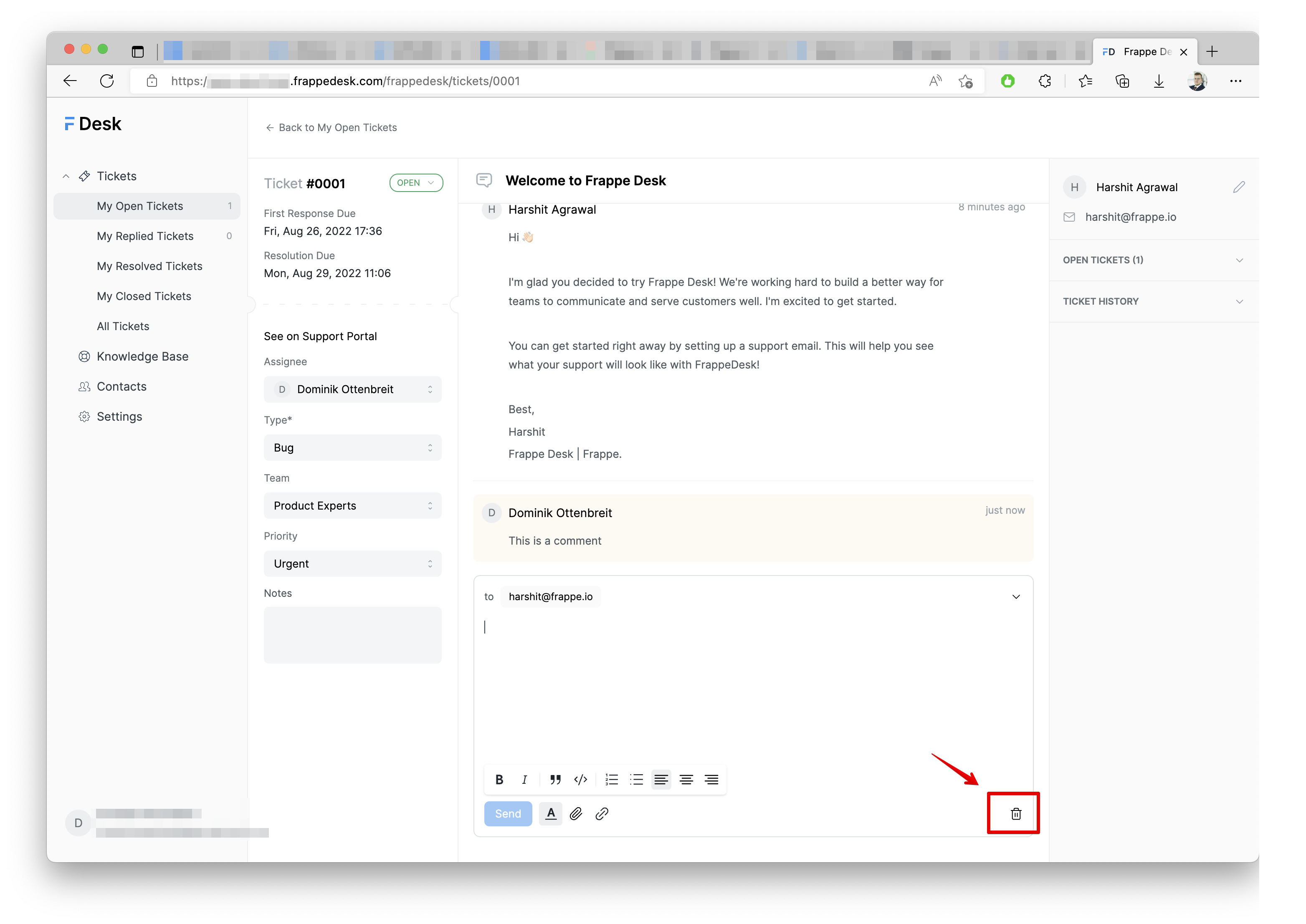Open text color options via the A icon

(550, 814)
